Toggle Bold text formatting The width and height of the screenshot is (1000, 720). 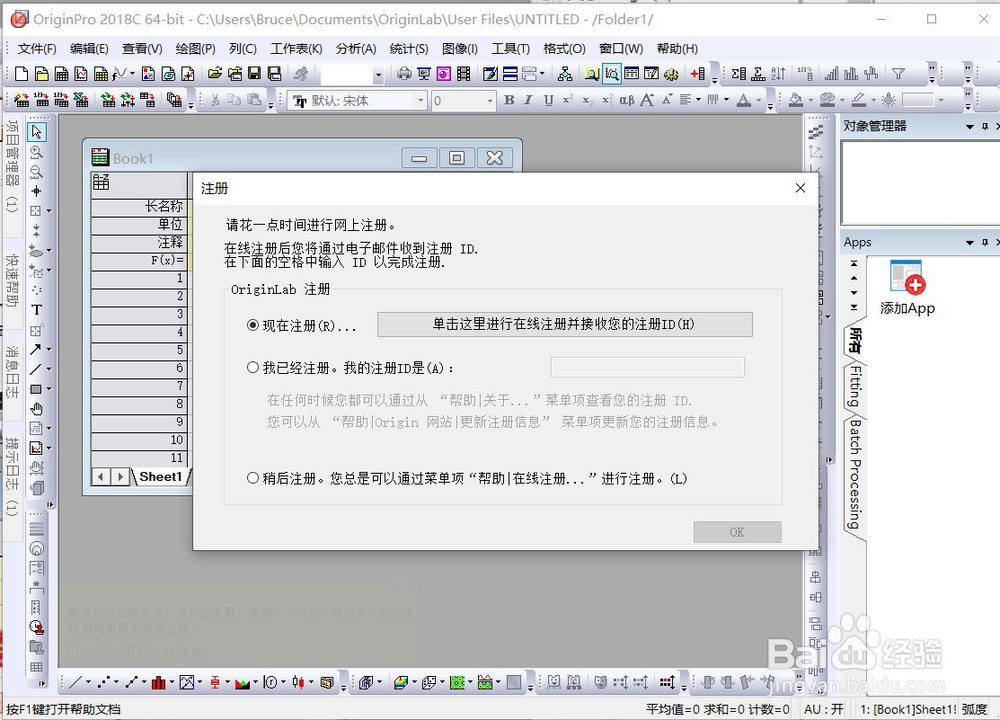point(509,100)
